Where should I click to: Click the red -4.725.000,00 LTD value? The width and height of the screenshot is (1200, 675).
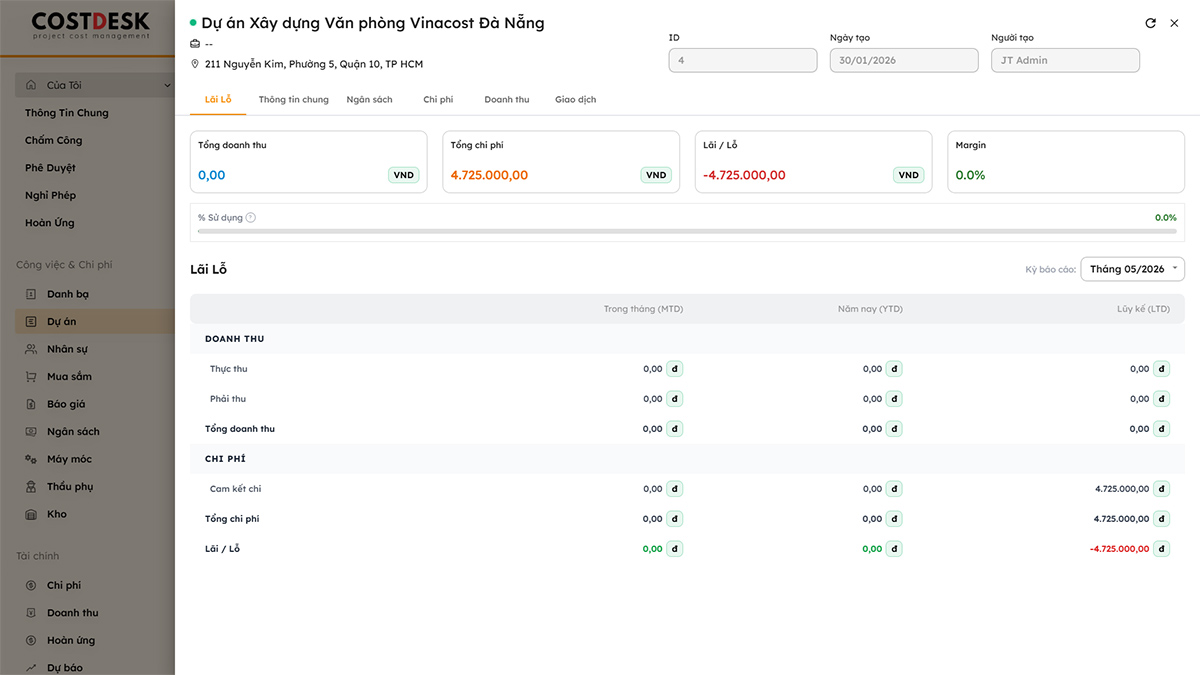point(1120,549)
